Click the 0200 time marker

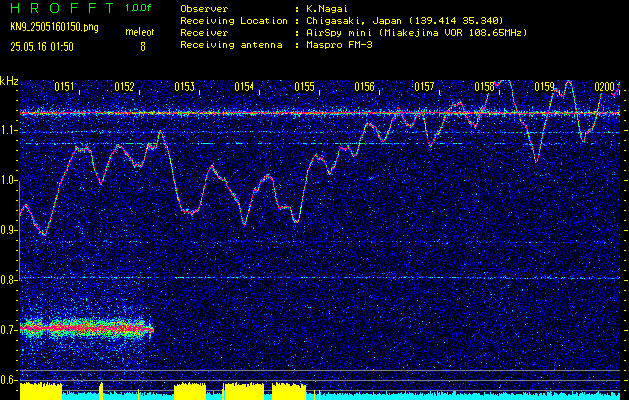(605, 86)
